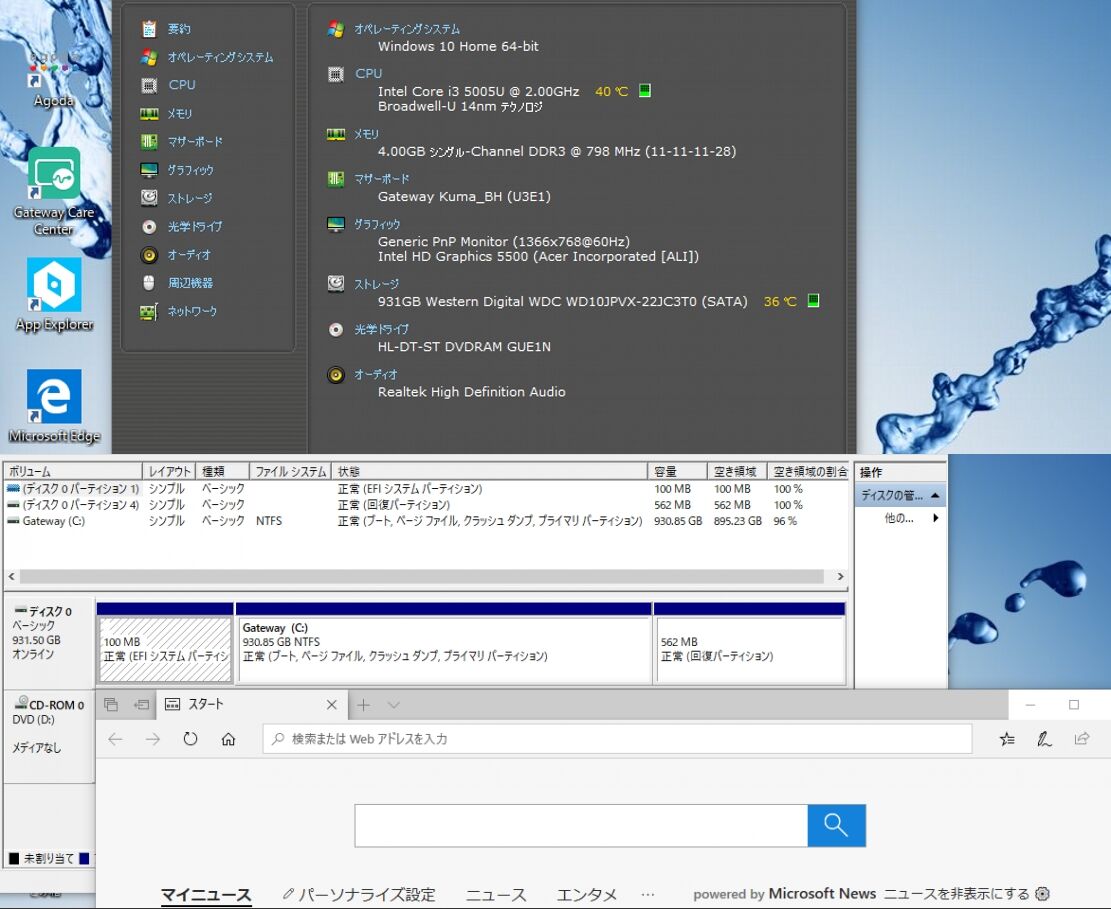Viewport: 1111px width, 909px height.
Task: Switch to the スタート tab in Edge
Action: 252,704
